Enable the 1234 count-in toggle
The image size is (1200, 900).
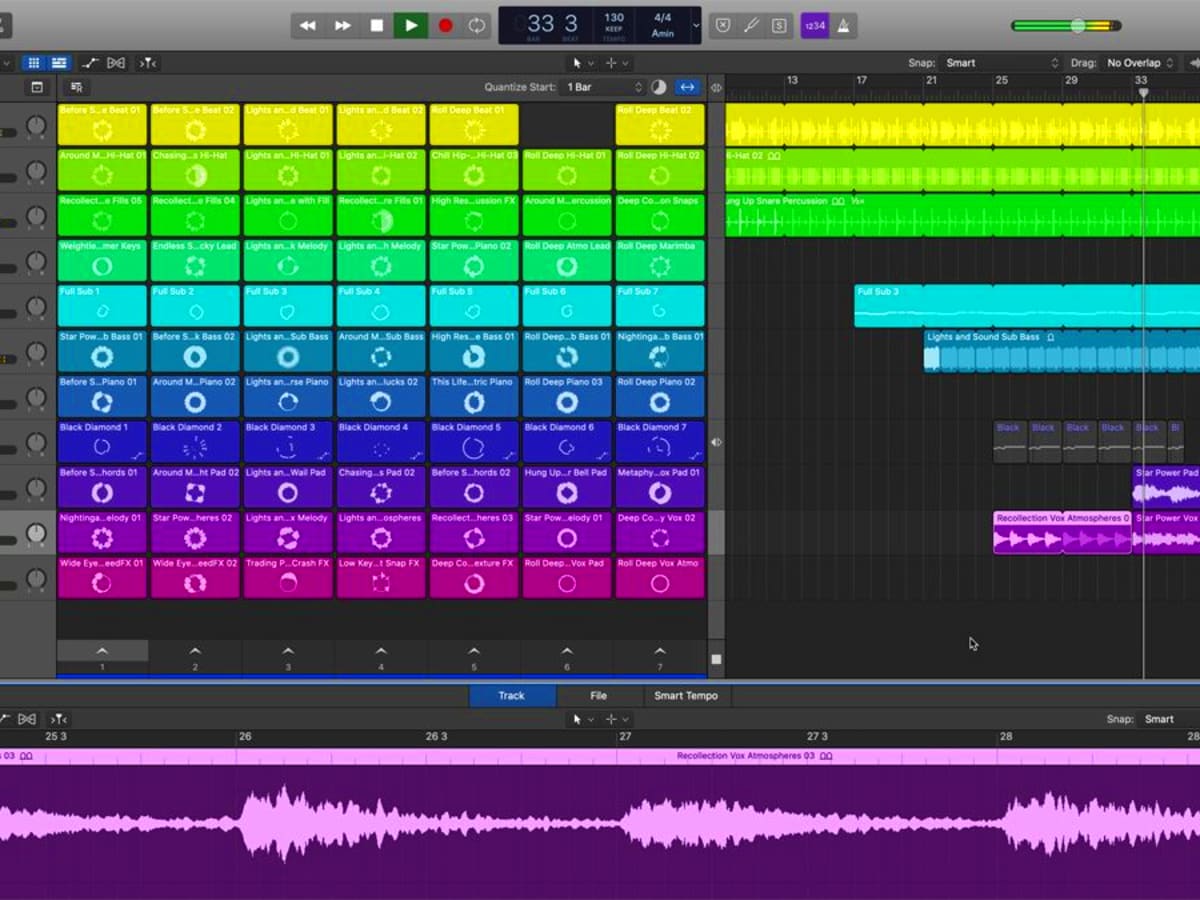click(x=814, y=25)
